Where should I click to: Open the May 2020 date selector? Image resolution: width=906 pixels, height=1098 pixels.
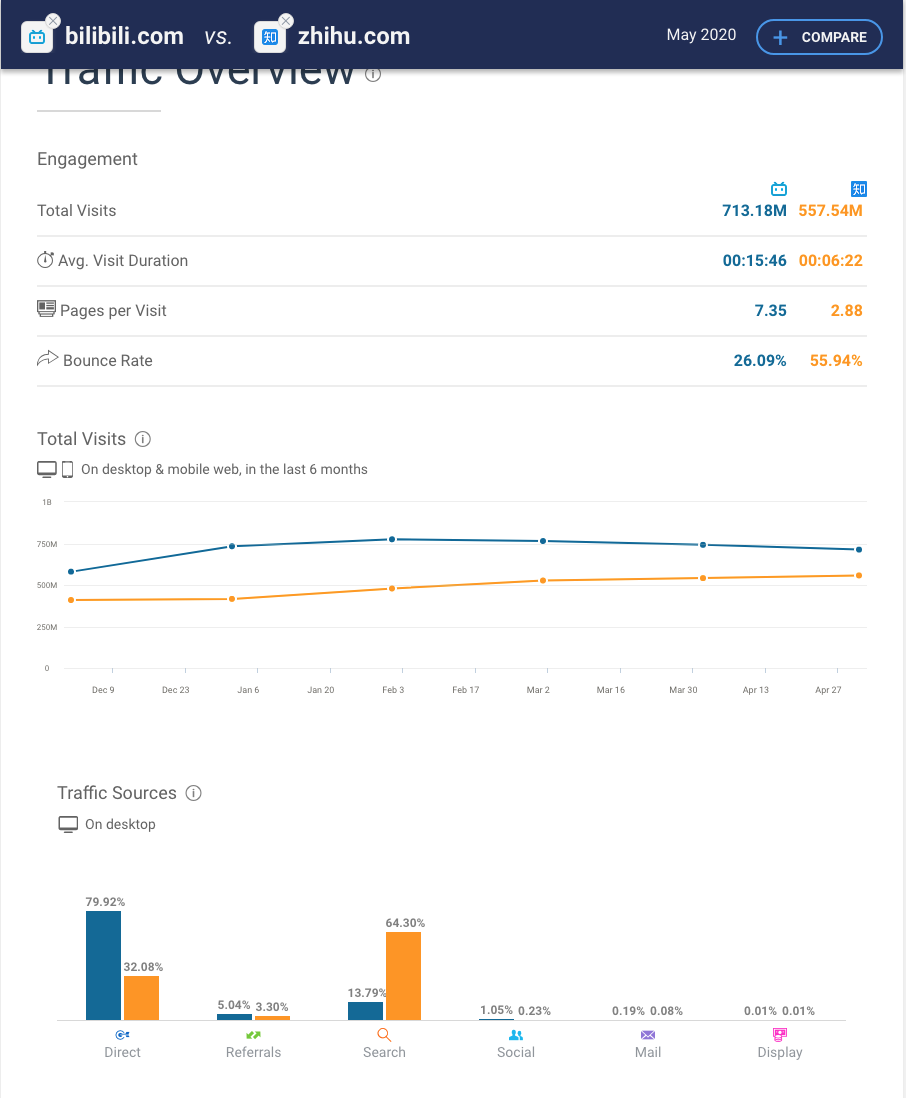pos(701,35)
